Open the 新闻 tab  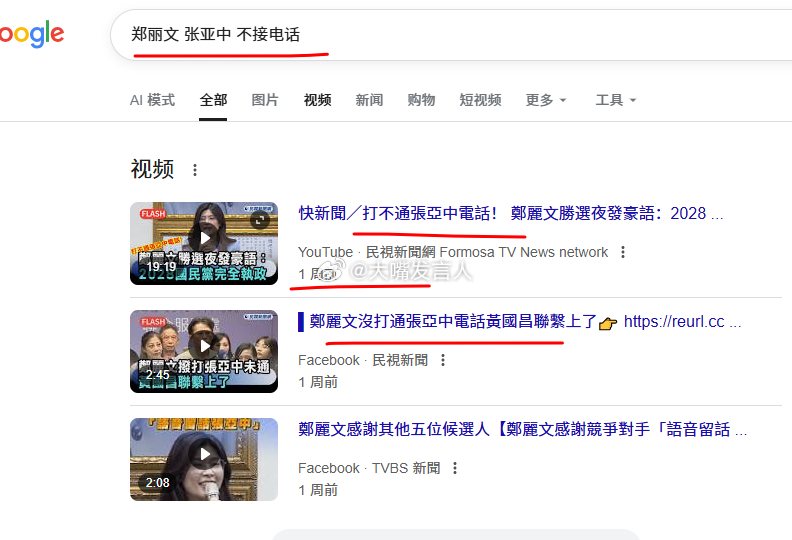point(369,100)
